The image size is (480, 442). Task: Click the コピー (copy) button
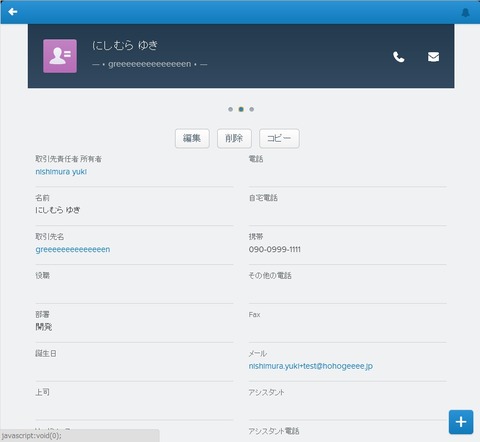tap(279, 138)
